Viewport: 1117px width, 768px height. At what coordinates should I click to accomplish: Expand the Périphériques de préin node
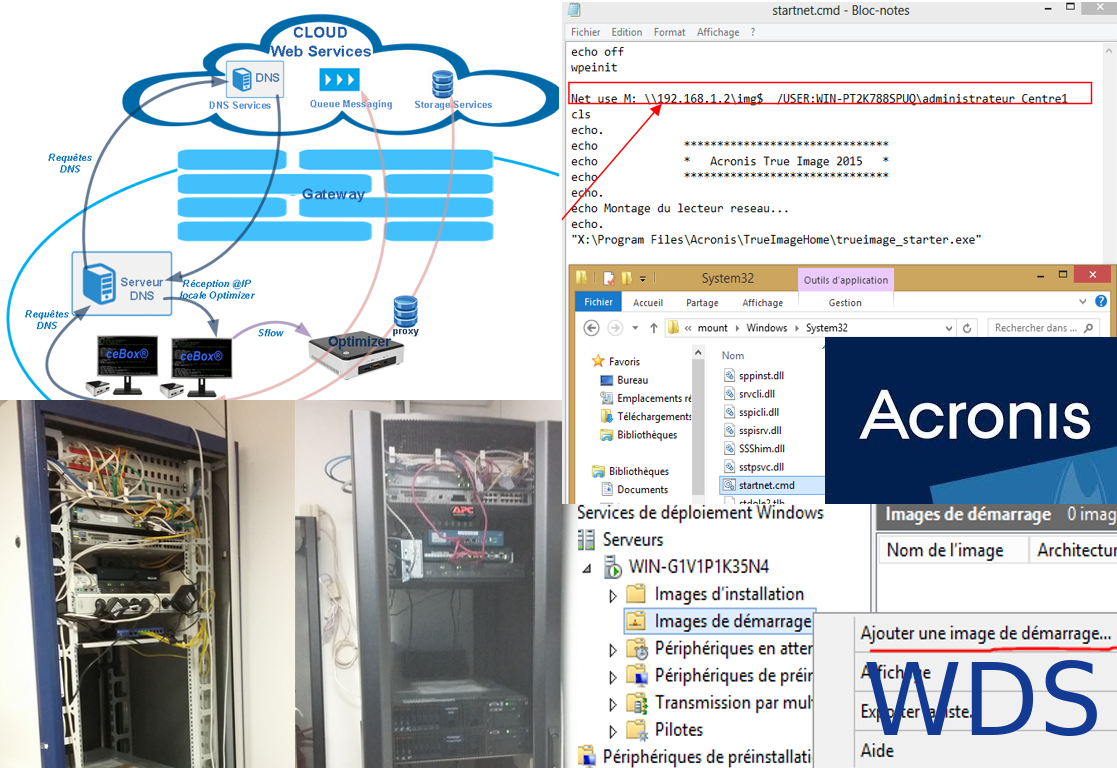pyautogui.click(x=612, y=677)
